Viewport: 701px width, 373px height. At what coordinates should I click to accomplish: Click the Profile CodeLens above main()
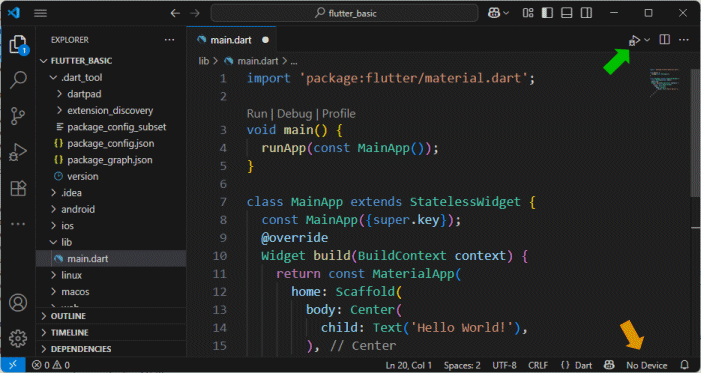339,114
